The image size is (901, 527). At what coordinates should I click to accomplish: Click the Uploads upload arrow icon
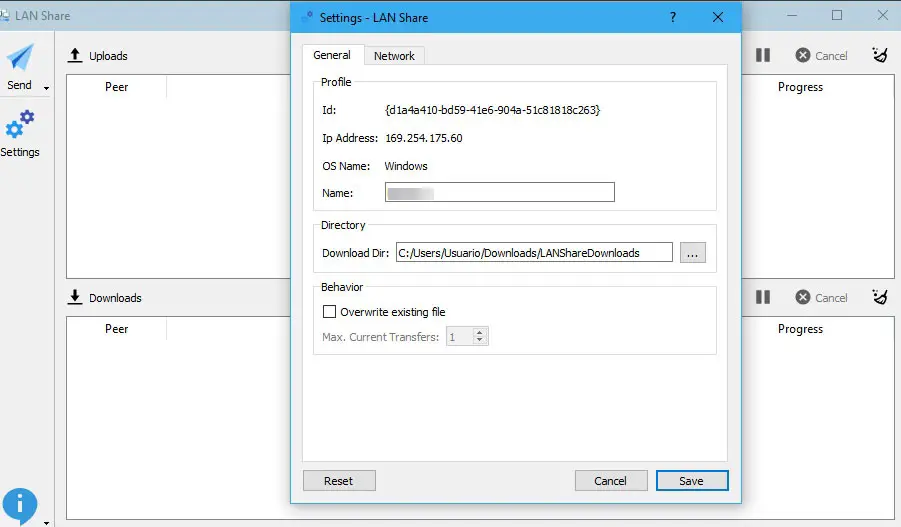pos(75,55)
